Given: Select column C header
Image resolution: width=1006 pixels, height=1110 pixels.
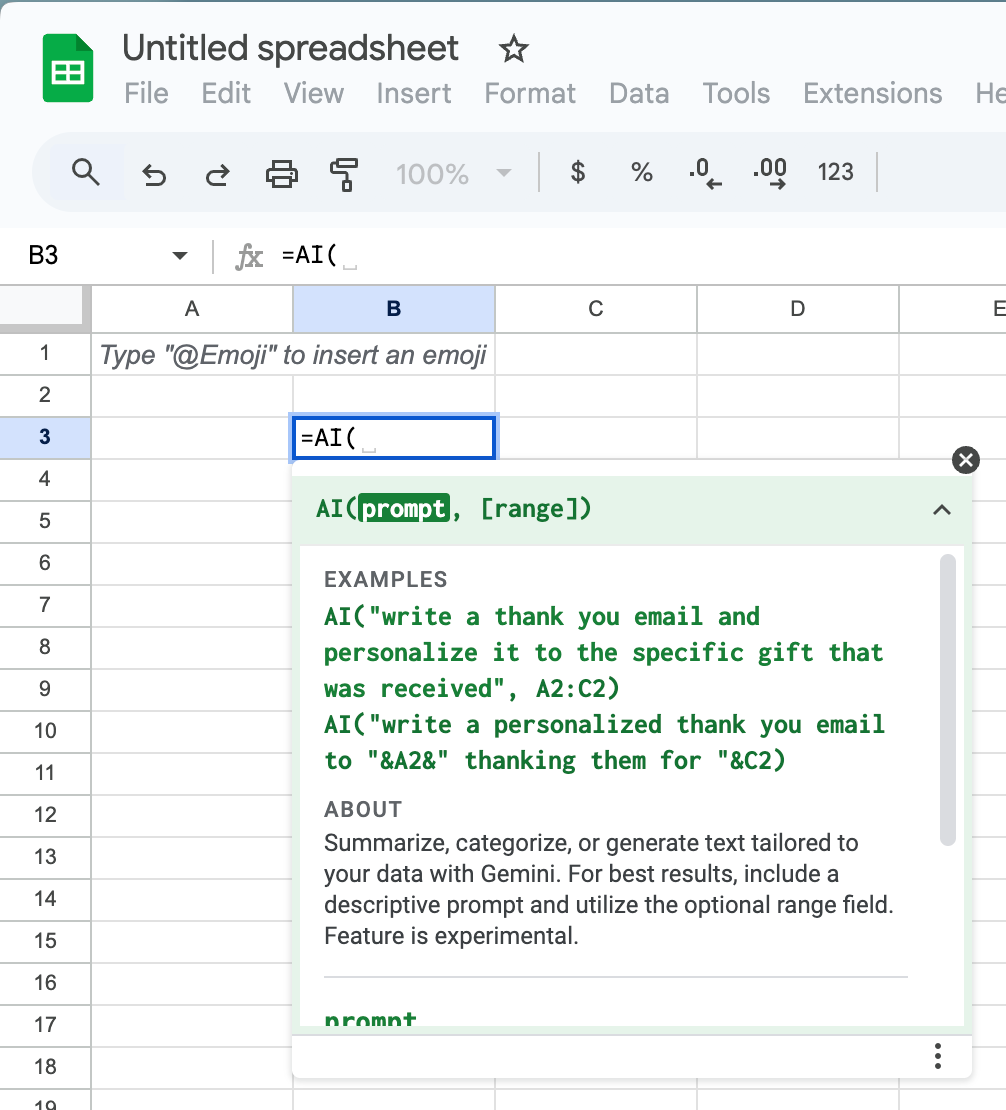Looking at the screenshot, I should (x=595, y=309).
